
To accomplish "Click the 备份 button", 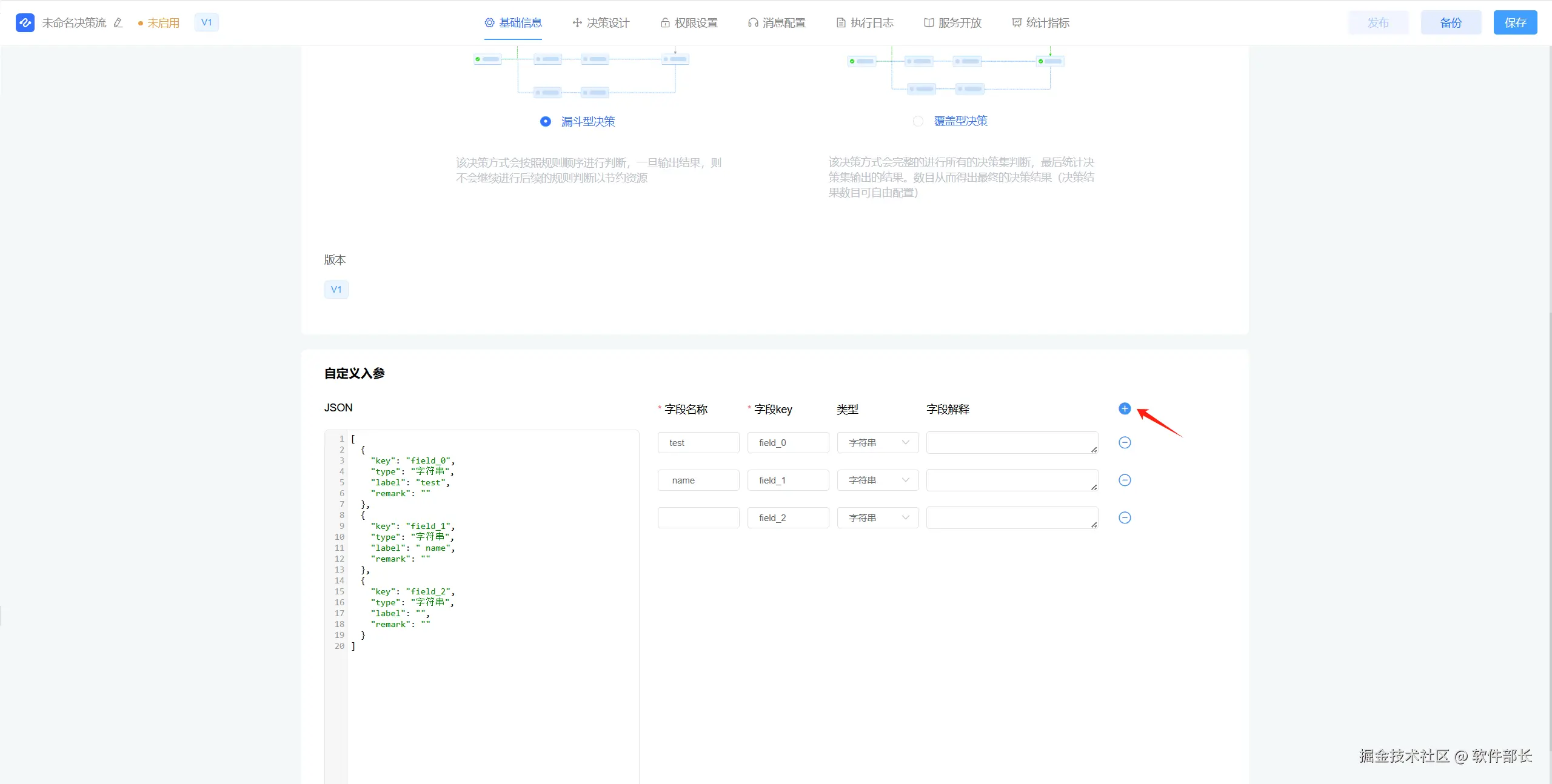I will point(1450,23).
